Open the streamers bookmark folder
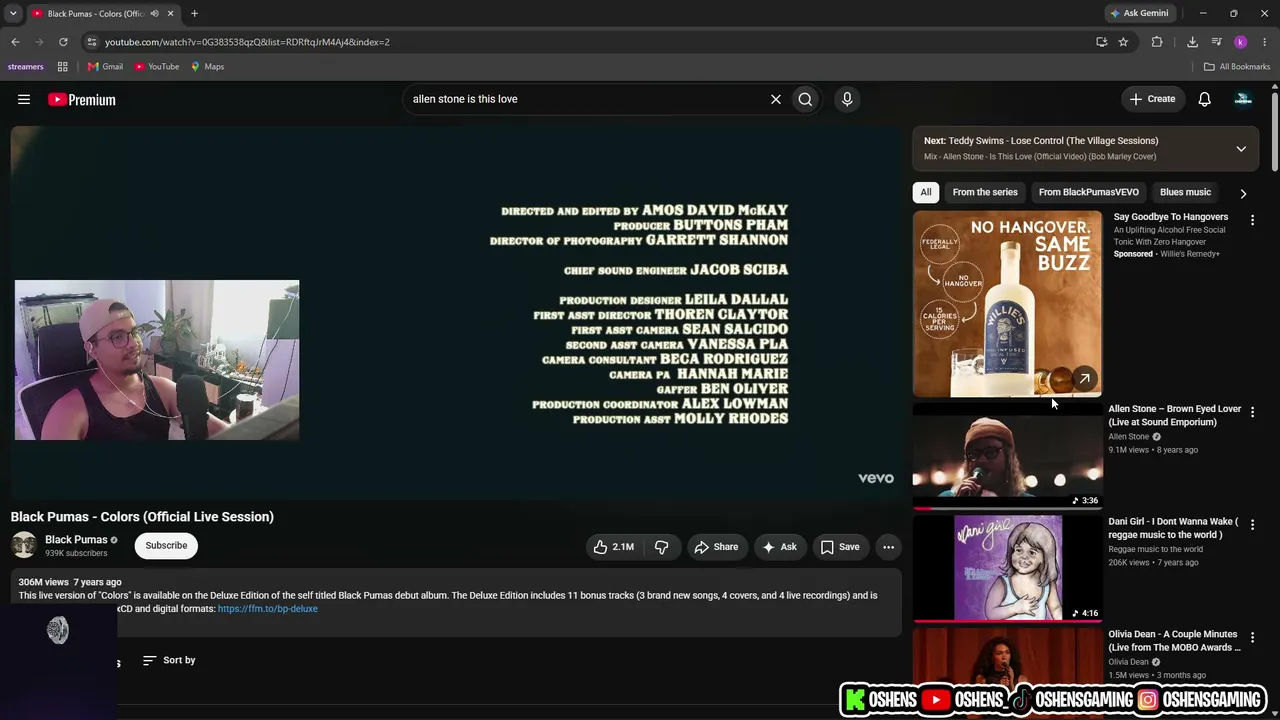1280x720 pixels. click(x=26, y=67)
